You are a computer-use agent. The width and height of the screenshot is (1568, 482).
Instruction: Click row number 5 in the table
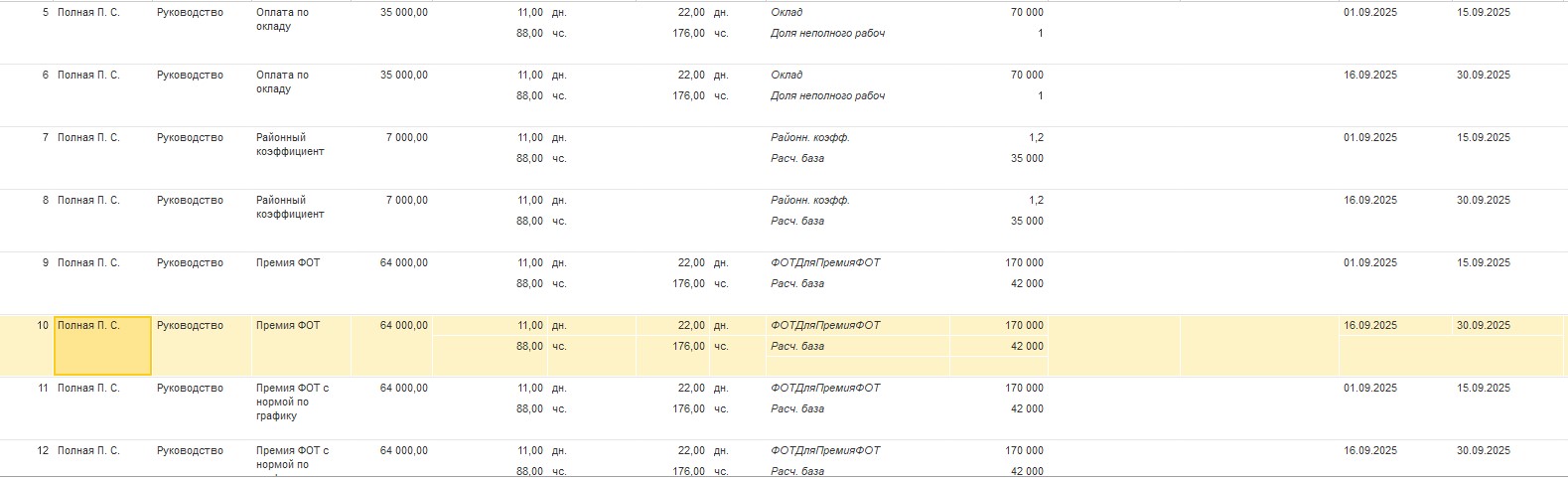(x=45, y=13)
